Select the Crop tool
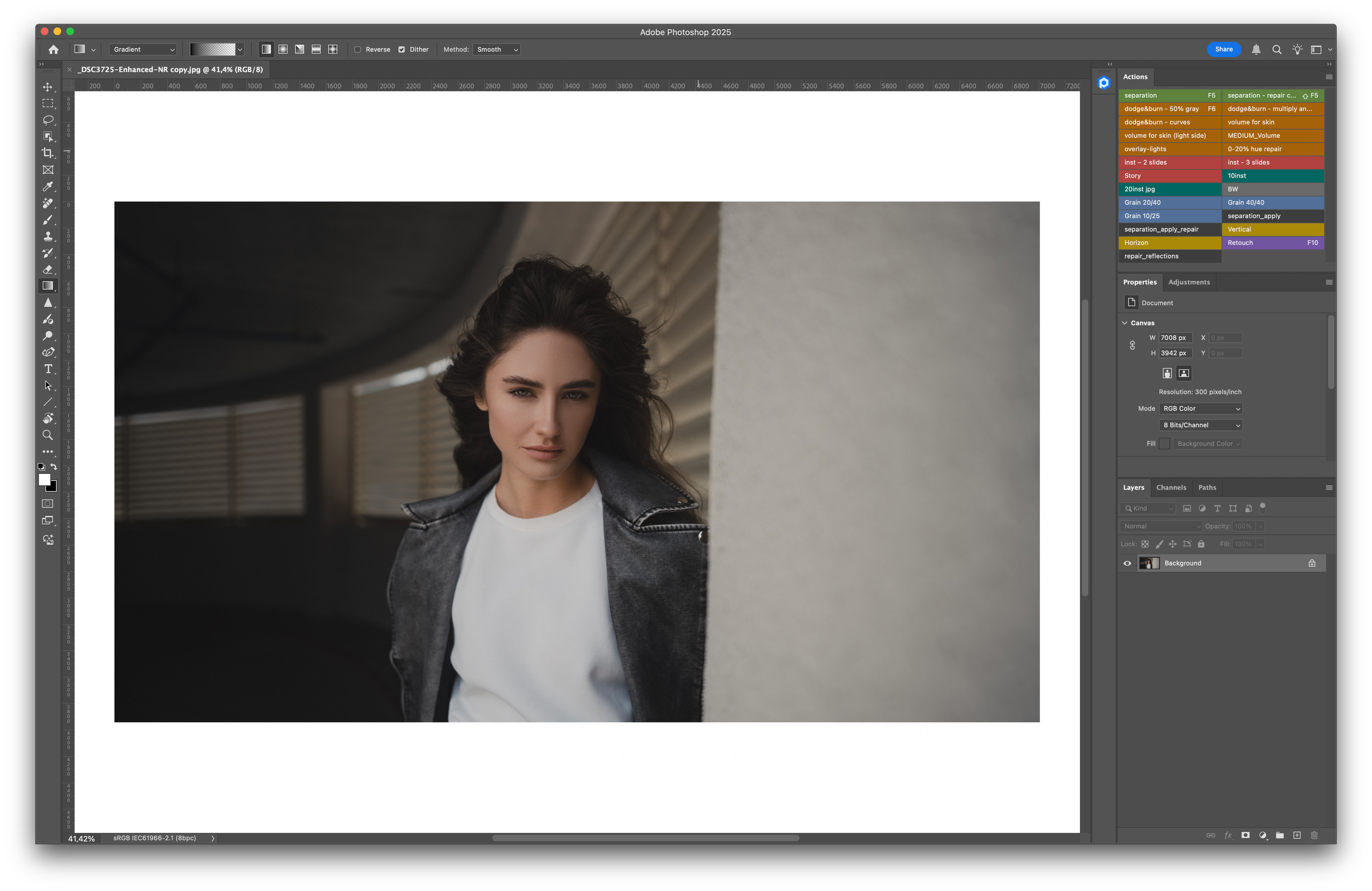 point(48,153)
